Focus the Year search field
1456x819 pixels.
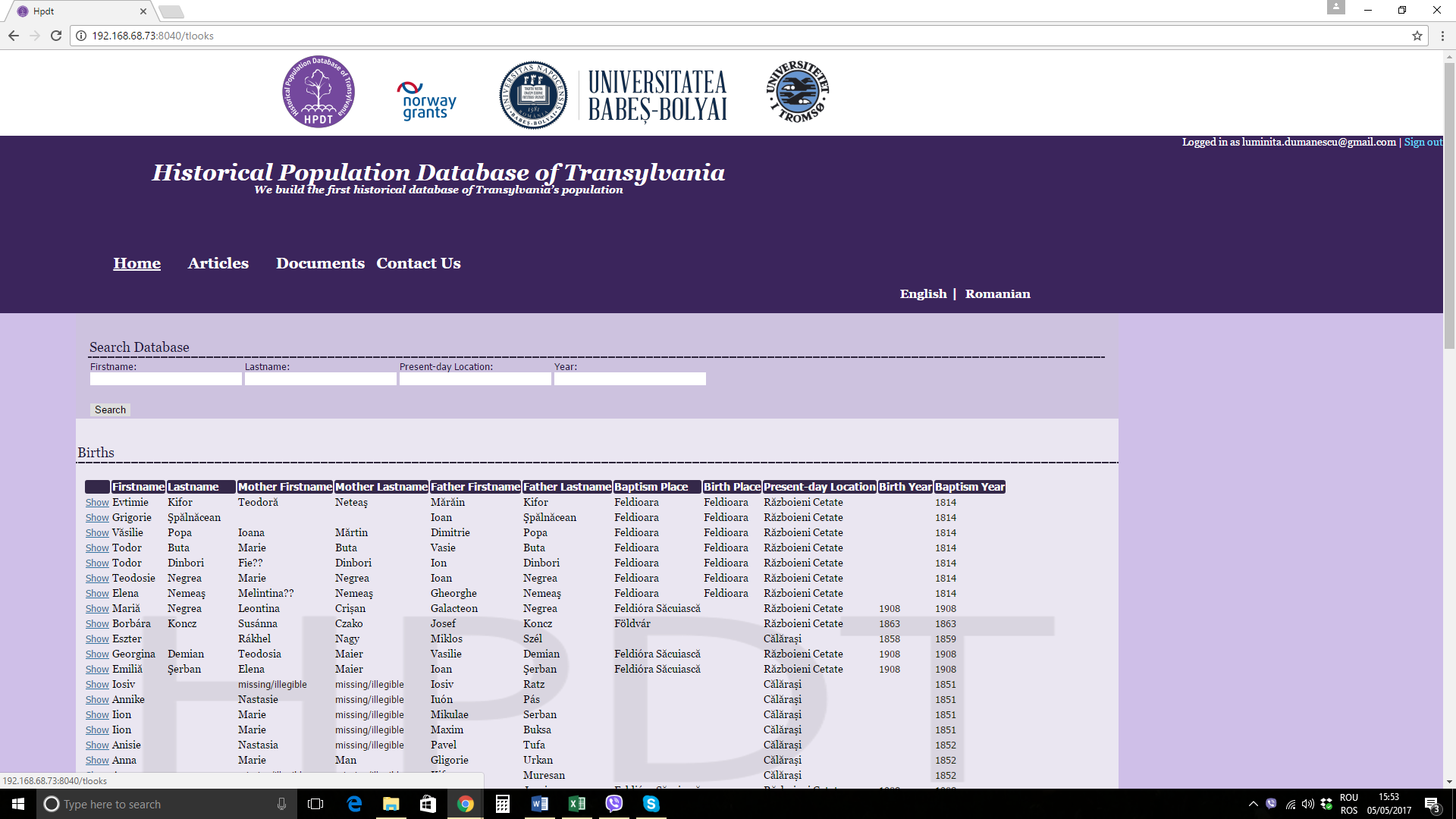[x=630, y=378]
